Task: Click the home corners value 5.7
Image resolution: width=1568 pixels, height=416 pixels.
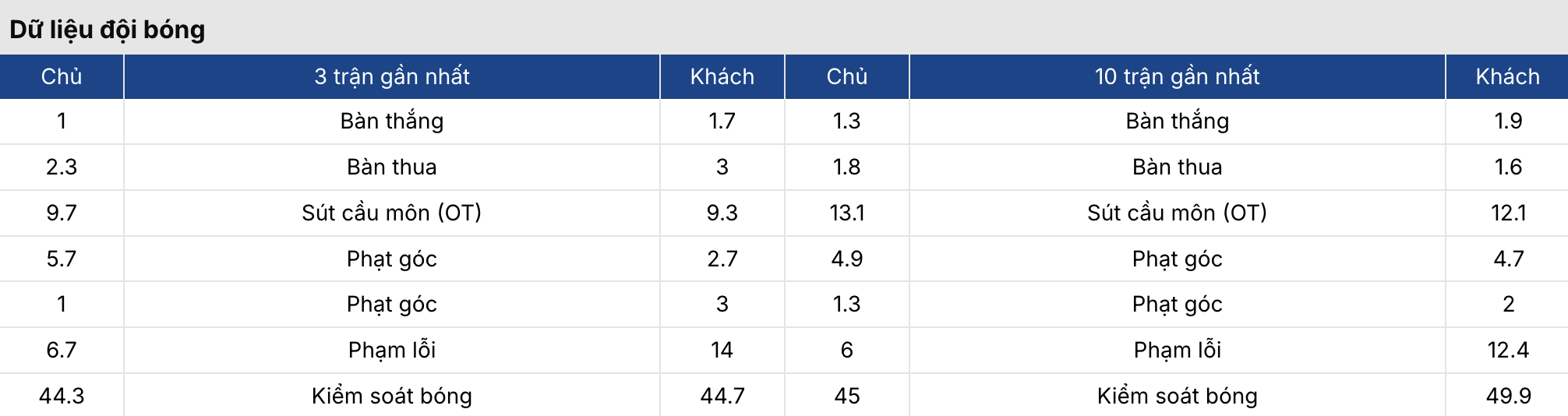Action: point(62,259)
